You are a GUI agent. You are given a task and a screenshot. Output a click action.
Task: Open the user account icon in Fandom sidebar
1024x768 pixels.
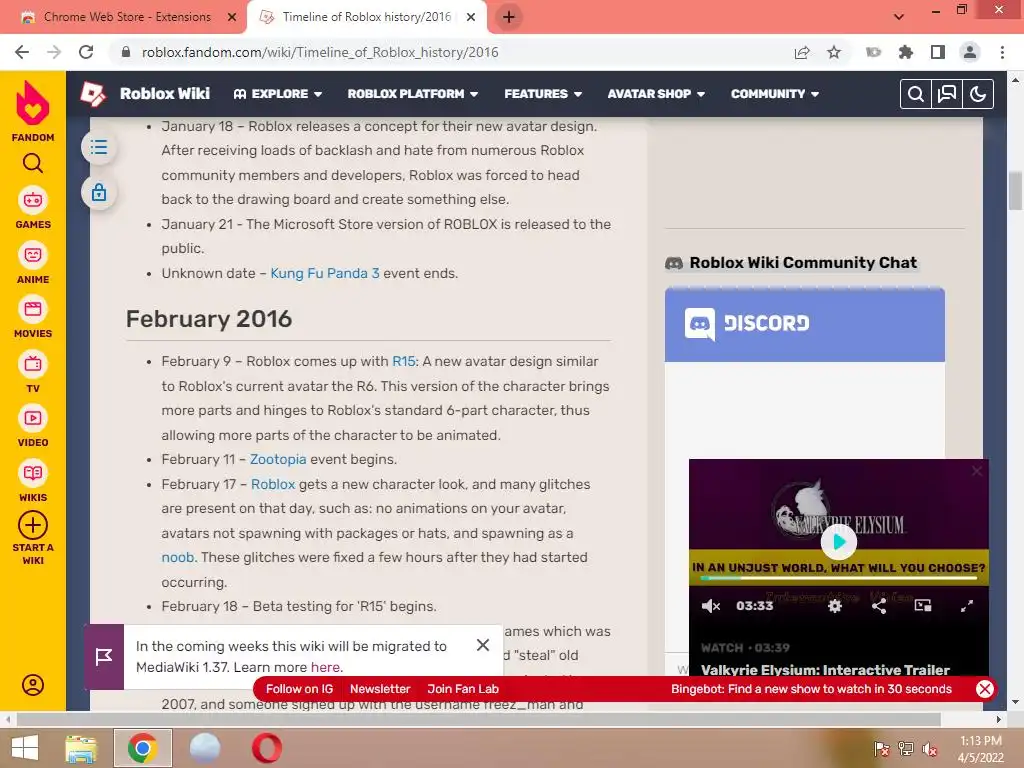[x=33, y=684]
